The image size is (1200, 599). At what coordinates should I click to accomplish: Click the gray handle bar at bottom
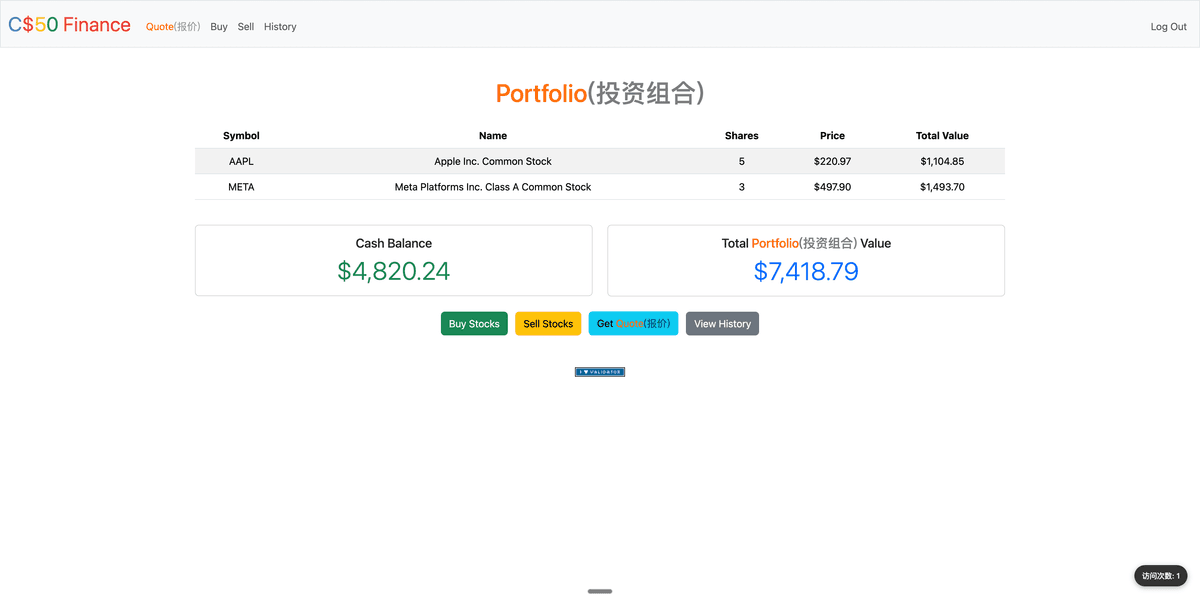click(x=600, y=591)
